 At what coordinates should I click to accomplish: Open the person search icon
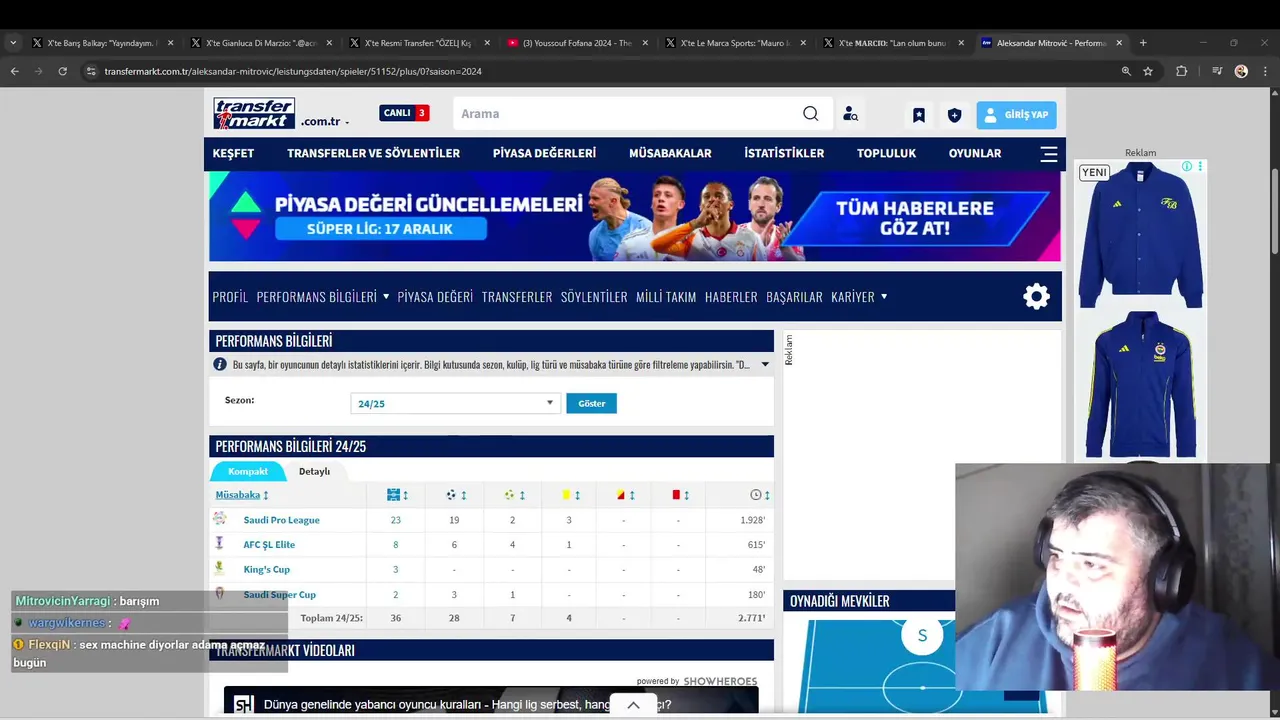(850, 114)
